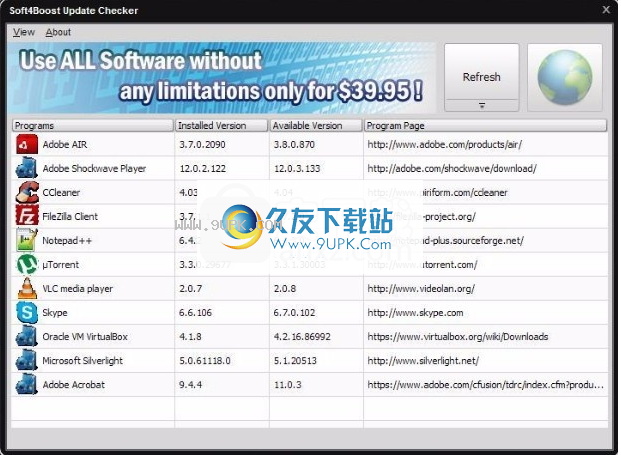This screenshot has height=455, width=621.
Task: Select the Adobe AIR program name
Action: (x=65, y=145)
